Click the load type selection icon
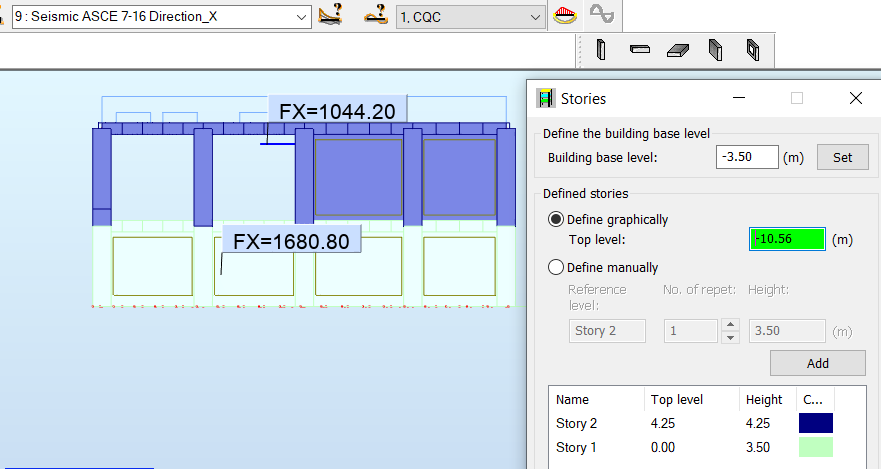The height and width of the screenshot is (469, 881). click(376, 14)
